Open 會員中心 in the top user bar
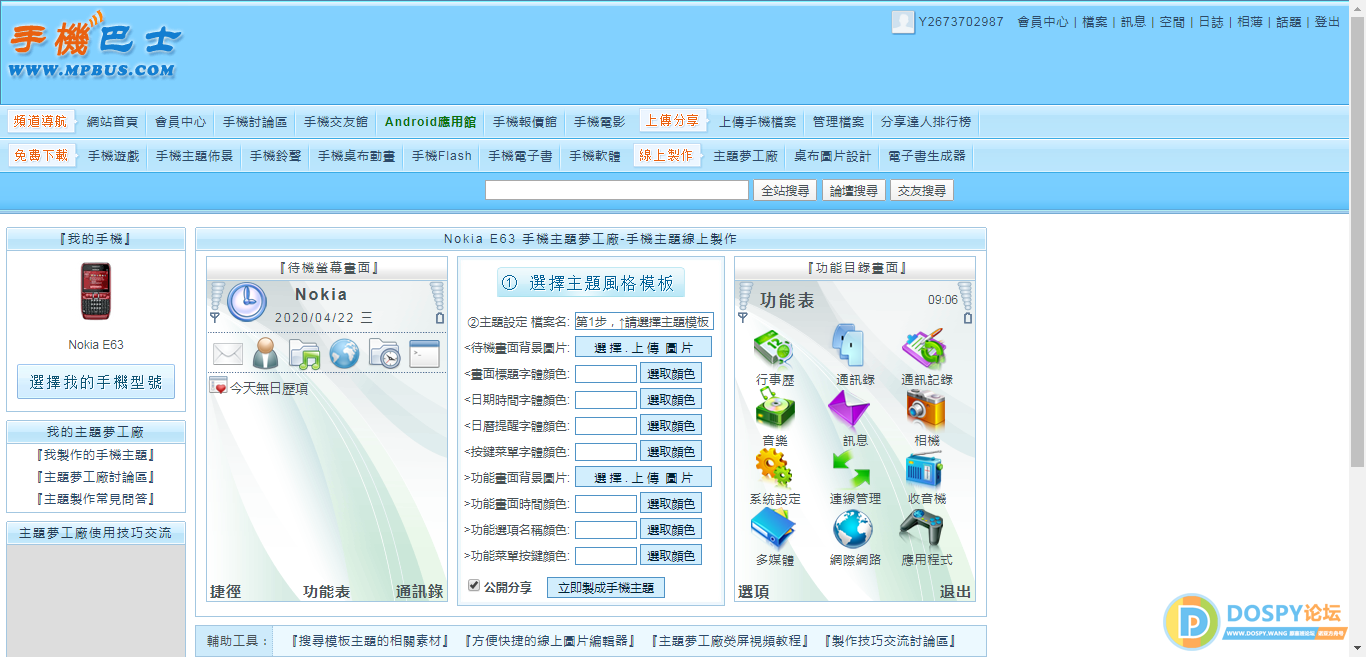 (x=1043, y=22)
